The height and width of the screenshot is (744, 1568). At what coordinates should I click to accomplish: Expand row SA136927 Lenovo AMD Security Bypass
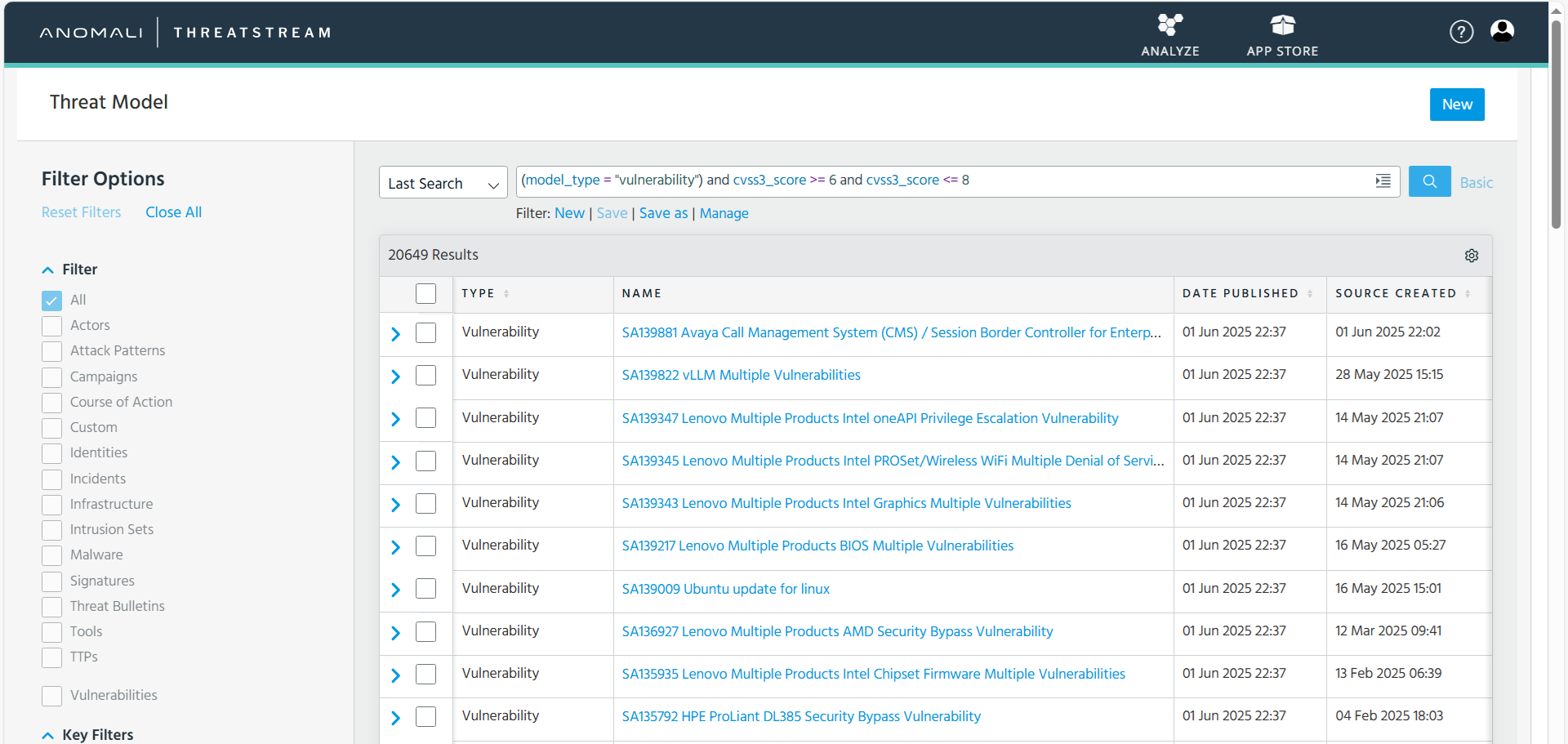[395, 633]
